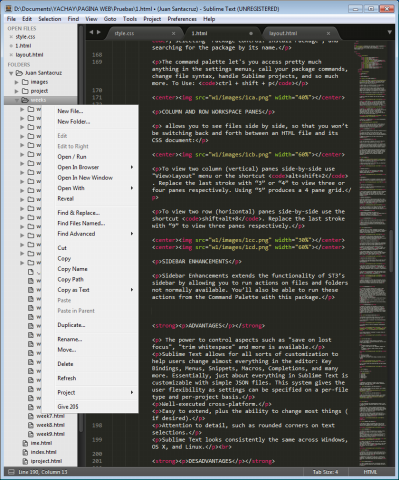Open the Selection menu
399x480 pixels.
50,19
